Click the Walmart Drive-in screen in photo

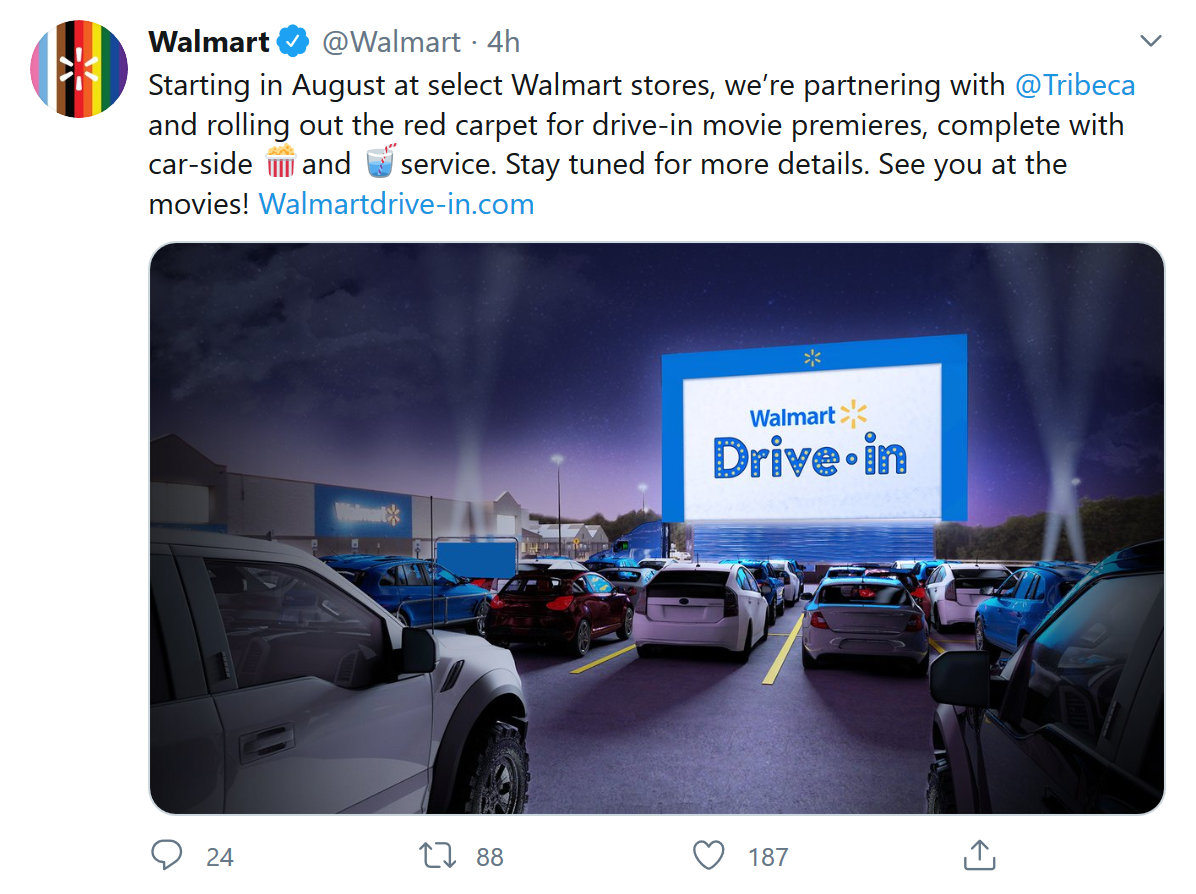[814, 429]
